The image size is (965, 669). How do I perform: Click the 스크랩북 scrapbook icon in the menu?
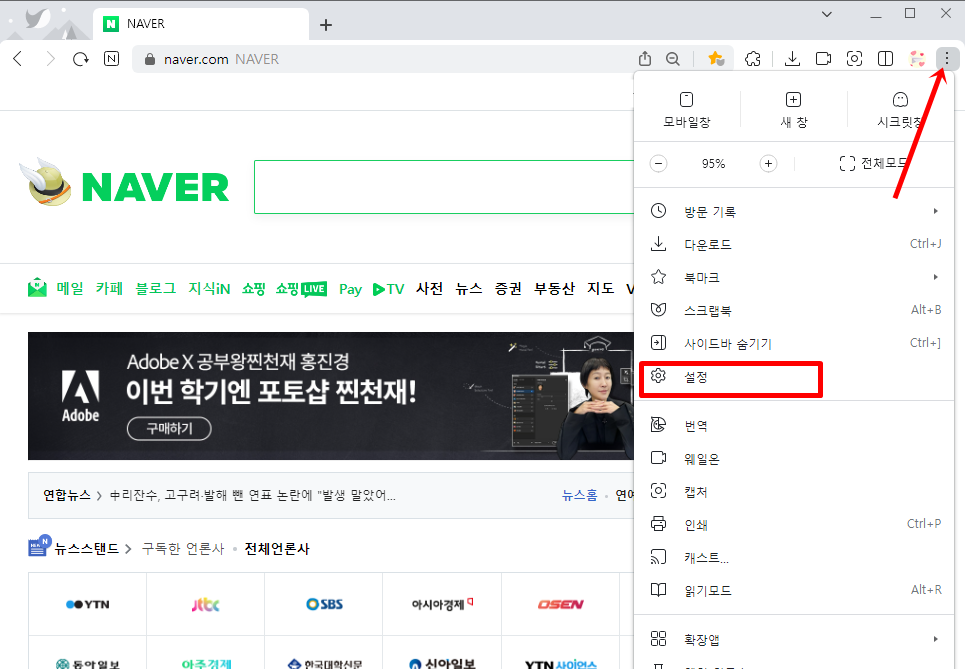pos(659,310)
